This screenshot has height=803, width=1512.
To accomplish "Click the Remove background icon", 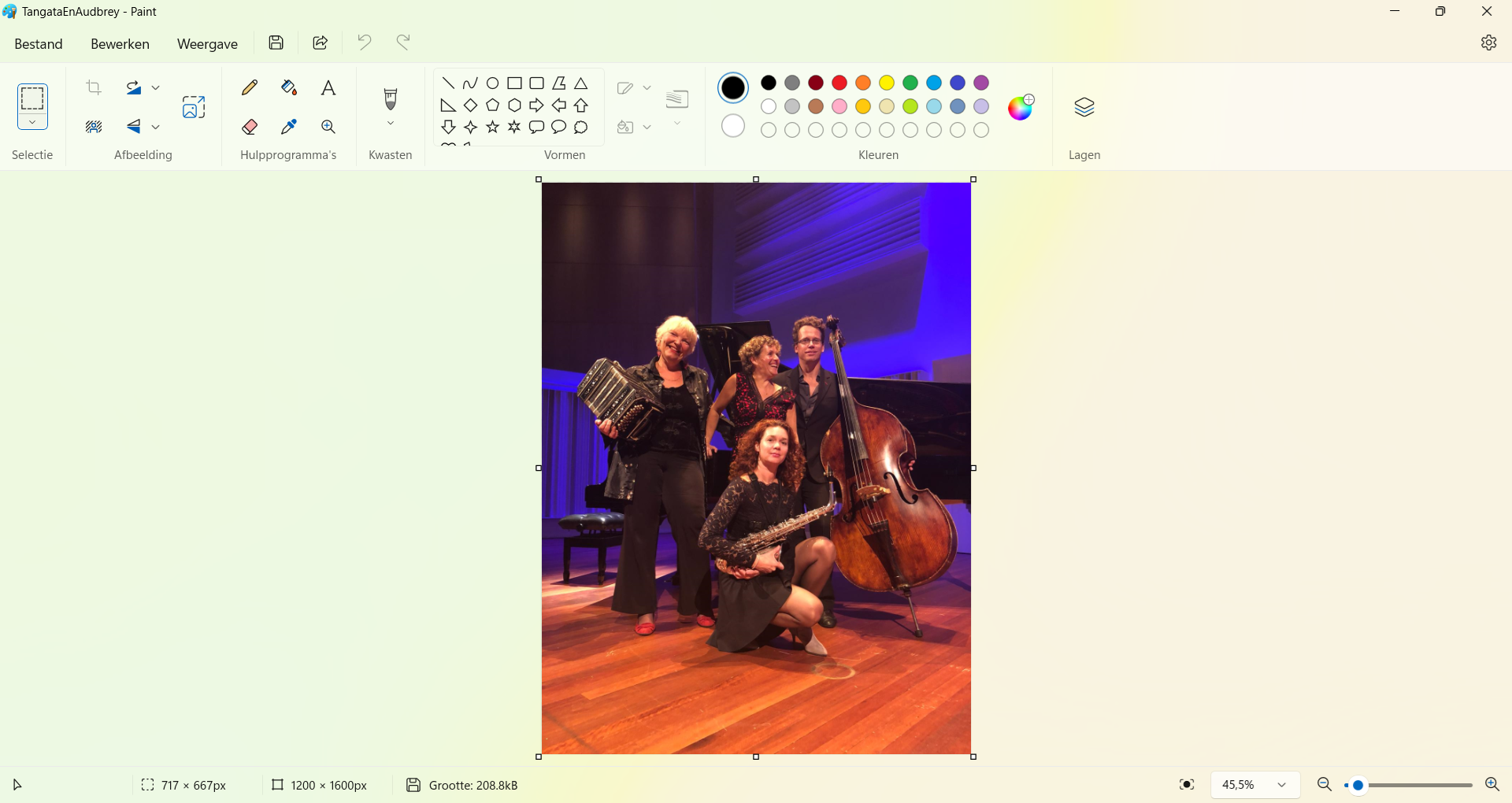I will tap(94, 127).
